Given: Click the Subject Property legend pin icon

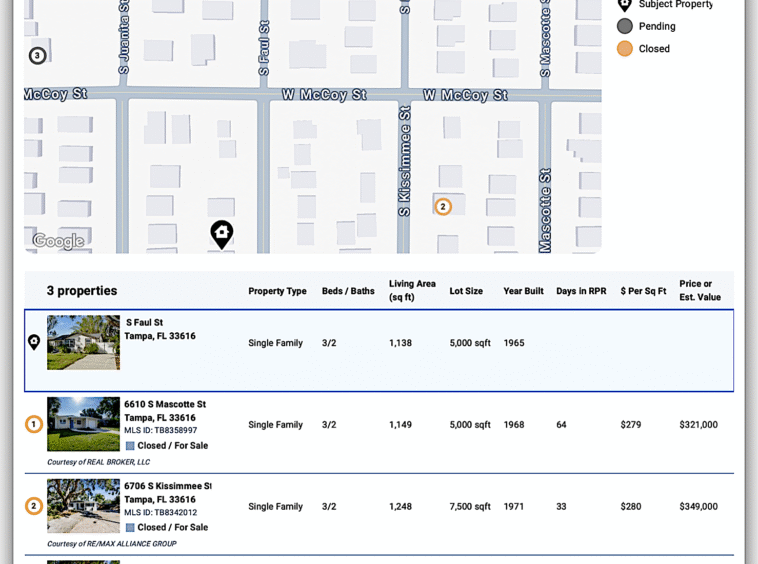Looking at the screenshot, I should click(x=625, y=5).
